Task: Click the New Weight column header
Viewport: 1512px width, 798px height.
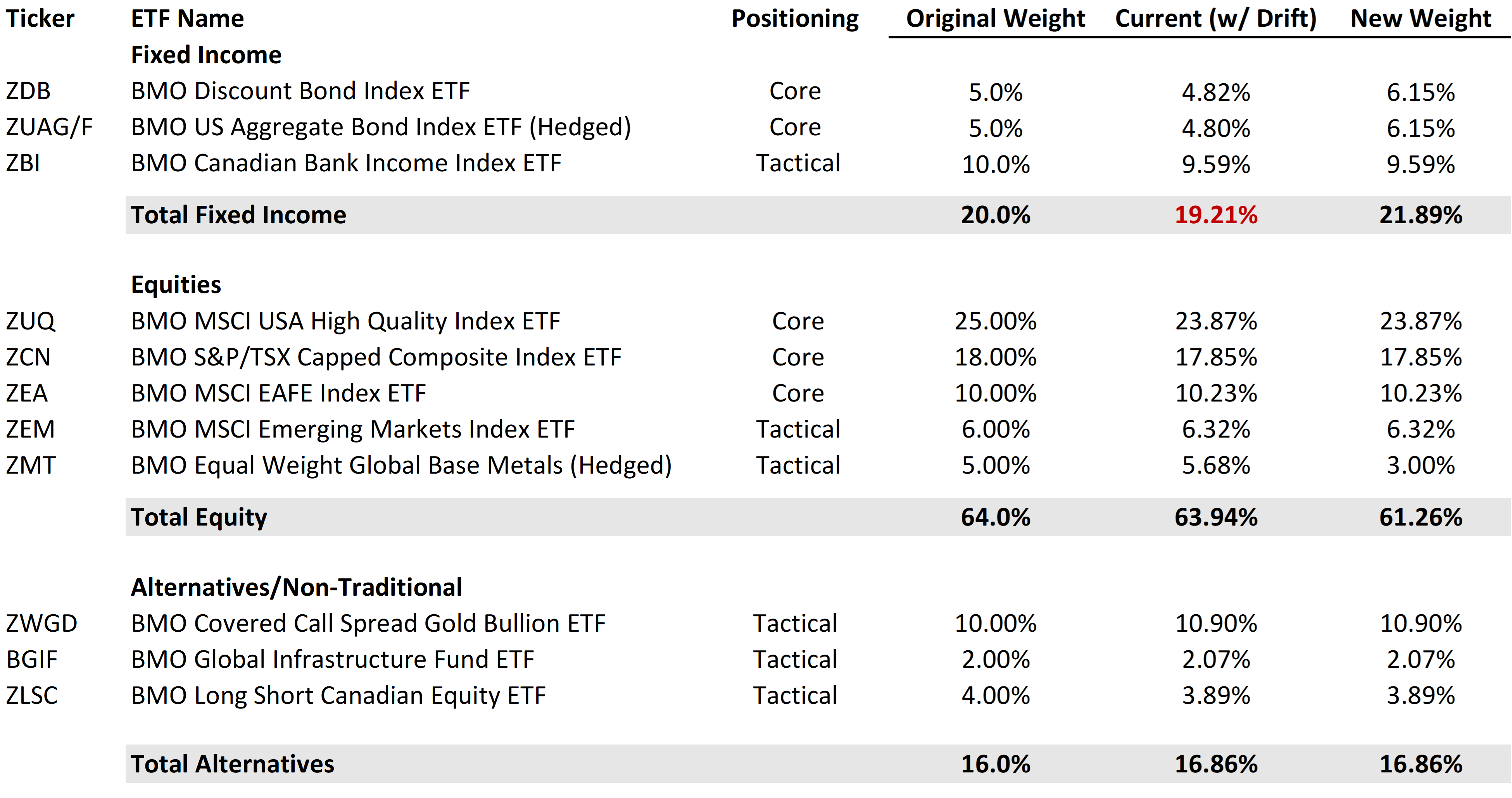Action: point(1421,19)
